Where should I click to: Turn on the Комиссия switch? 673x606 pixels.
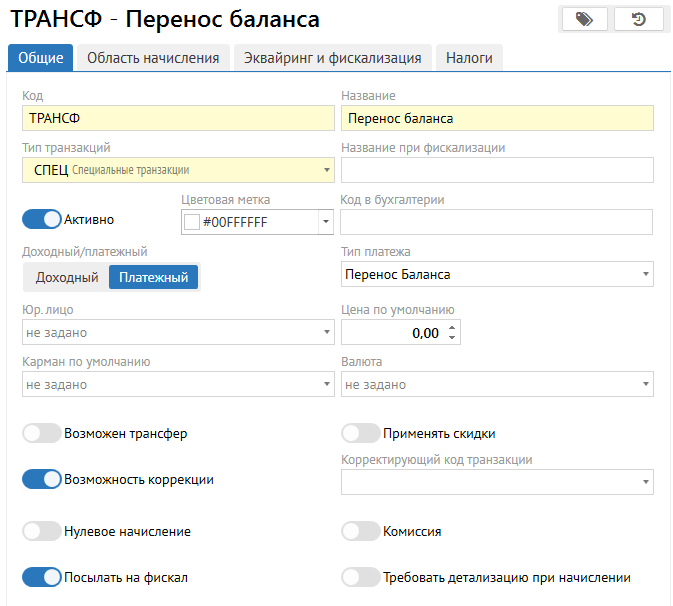click(361, 531)
